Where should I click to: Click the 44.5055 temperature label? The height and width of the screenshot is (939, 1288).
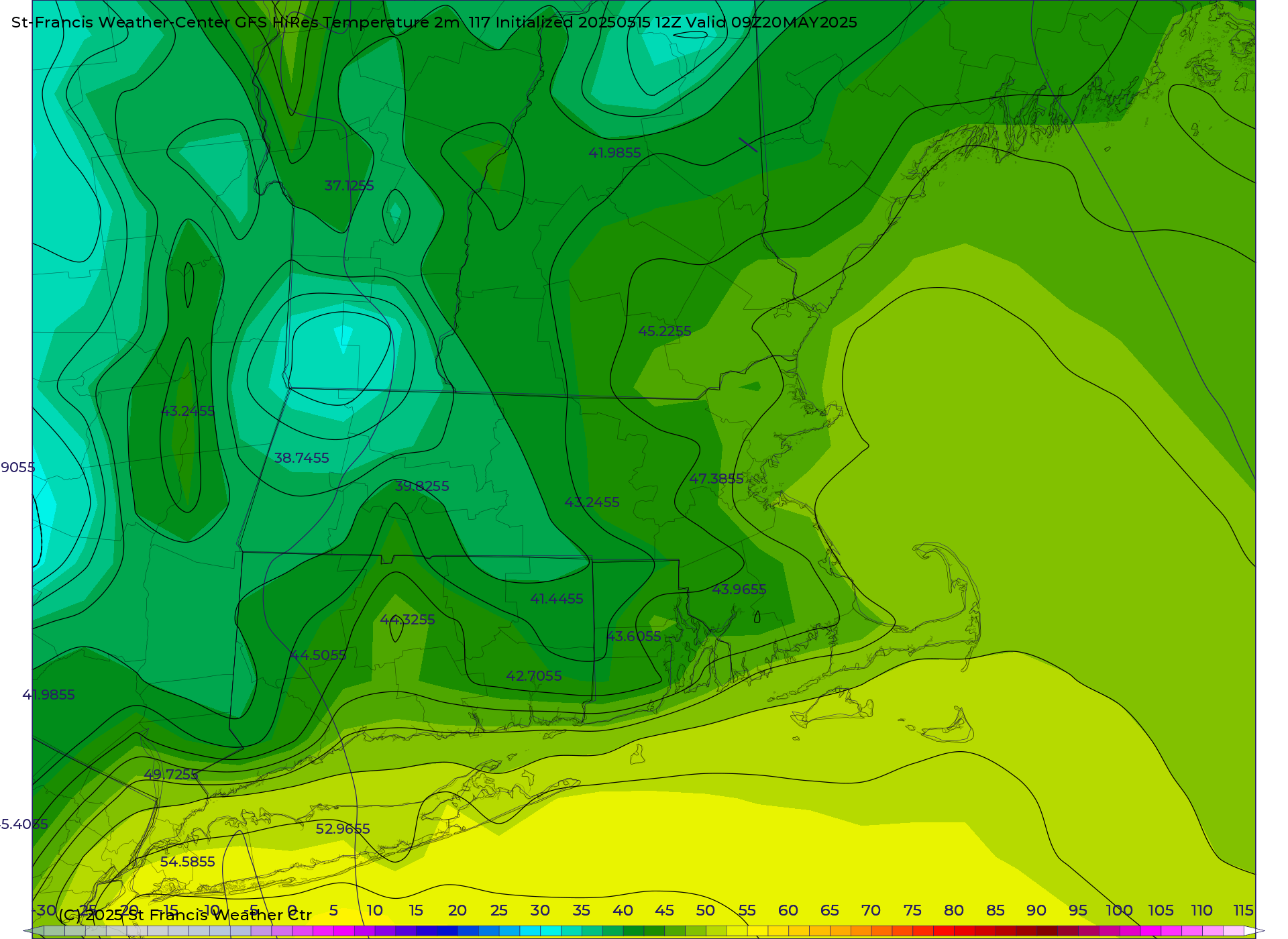click(x=318, y=655)
